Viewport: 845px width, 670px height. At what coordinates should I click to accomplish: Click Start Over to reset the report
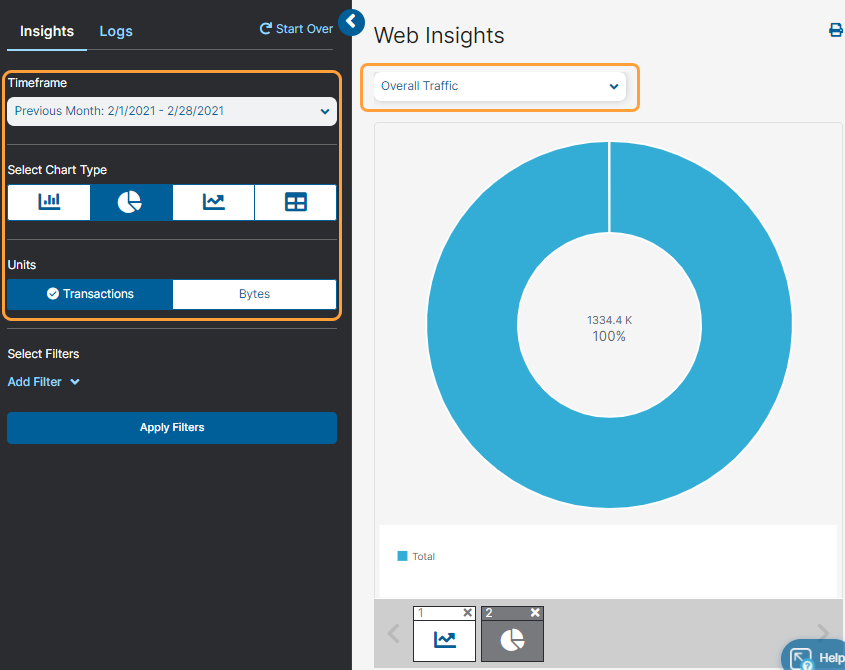[x=295, y=28]
